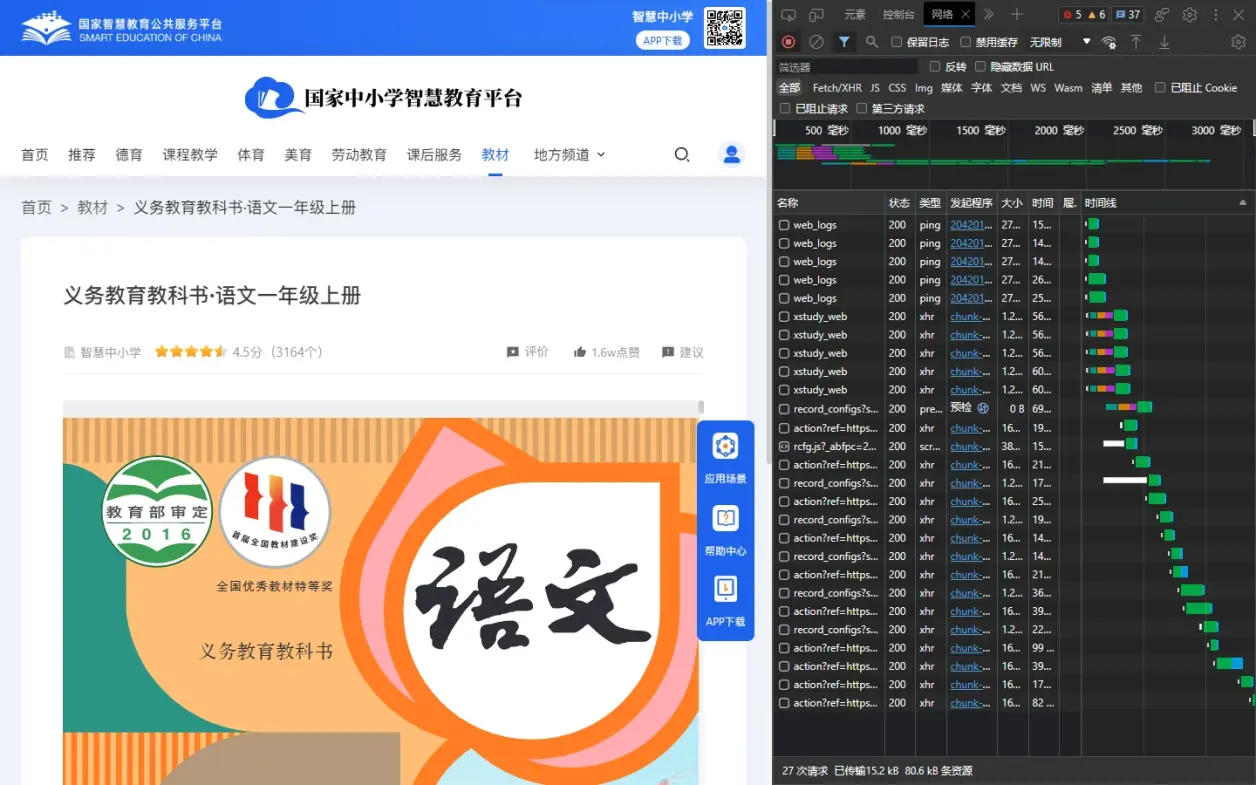Sort requests by 大小 column header
Screen dimensions: 1256x785
1012,203
